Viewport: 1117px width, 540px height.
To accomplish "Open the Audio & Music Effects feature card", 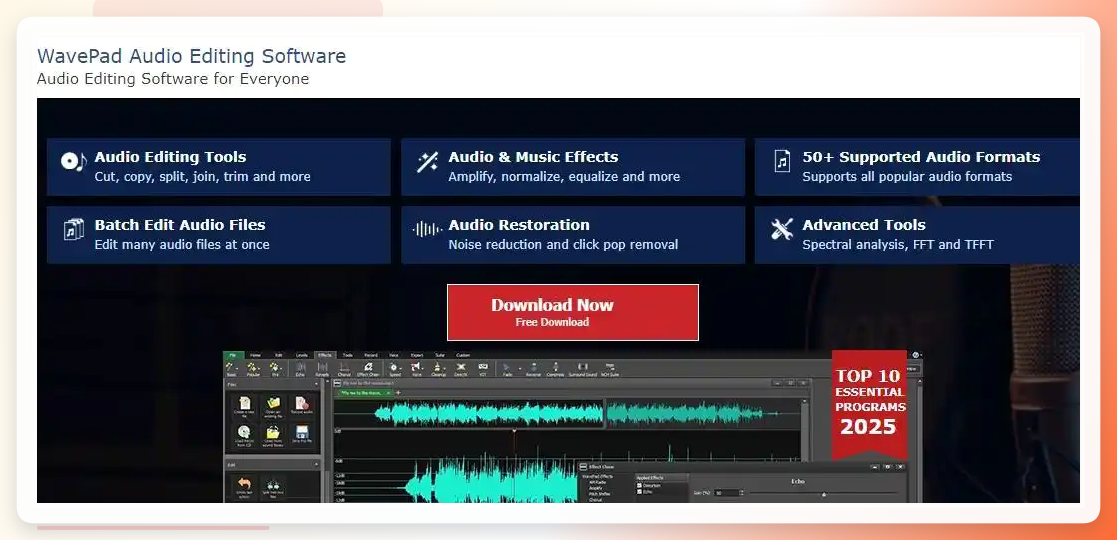I will 573,167.
